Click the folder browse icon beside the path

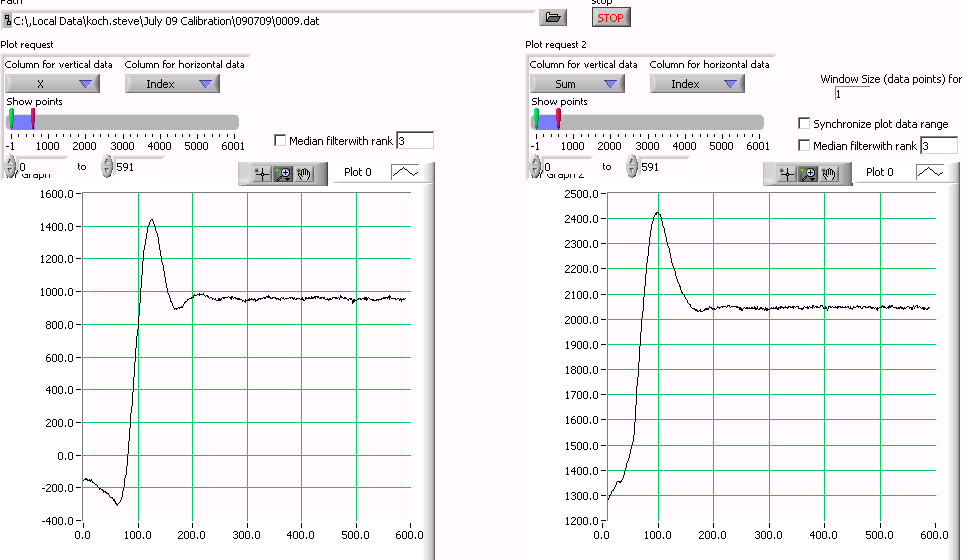[551, 17]
